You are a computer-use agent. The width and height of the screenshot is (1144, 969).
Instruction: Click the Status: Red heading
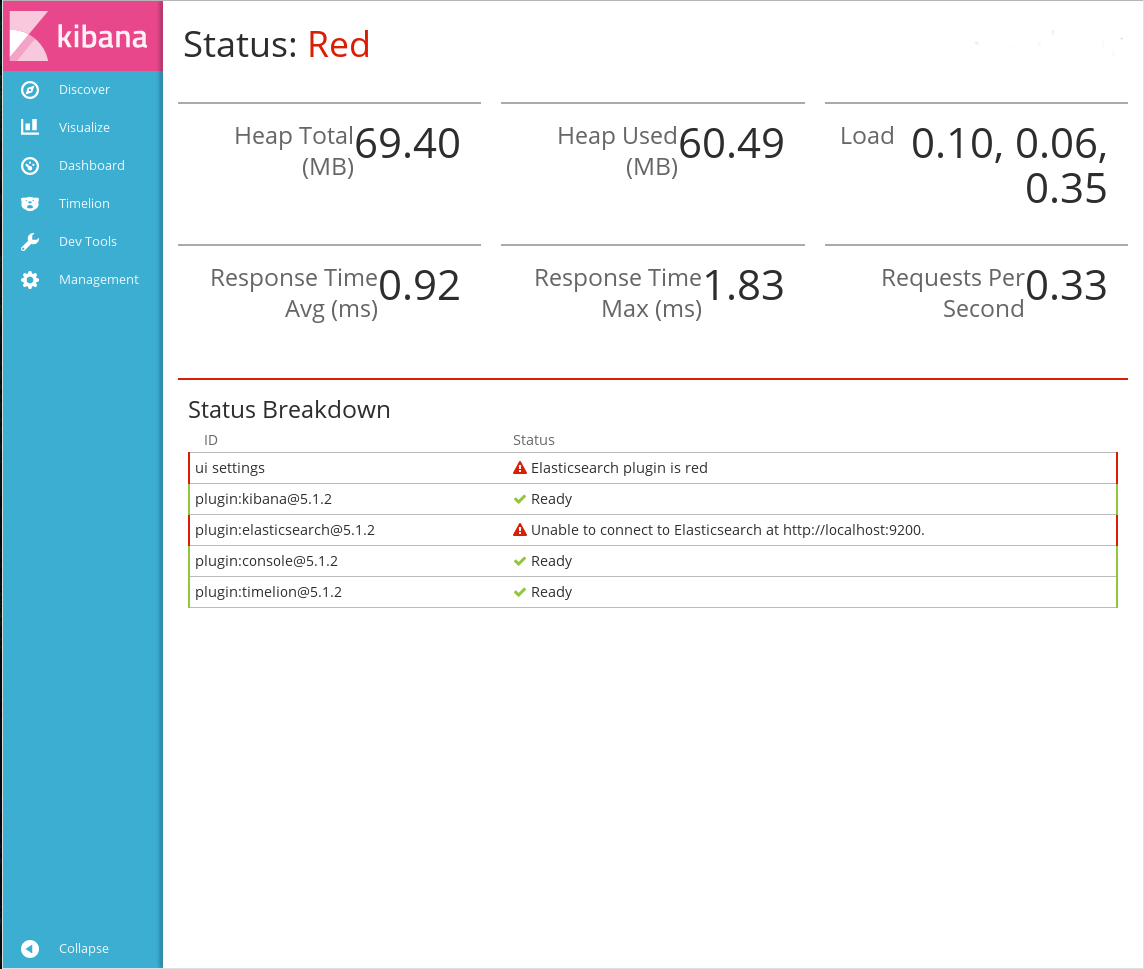point(277,45)
